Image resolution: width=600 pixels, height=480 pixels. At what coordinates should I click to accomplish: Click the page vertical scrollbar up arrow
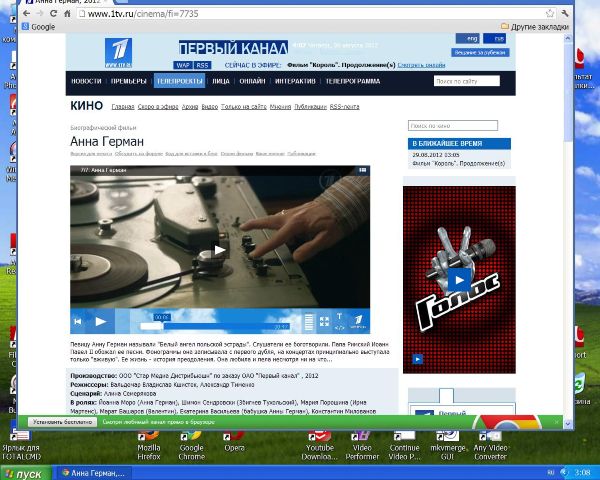point(568,38)
